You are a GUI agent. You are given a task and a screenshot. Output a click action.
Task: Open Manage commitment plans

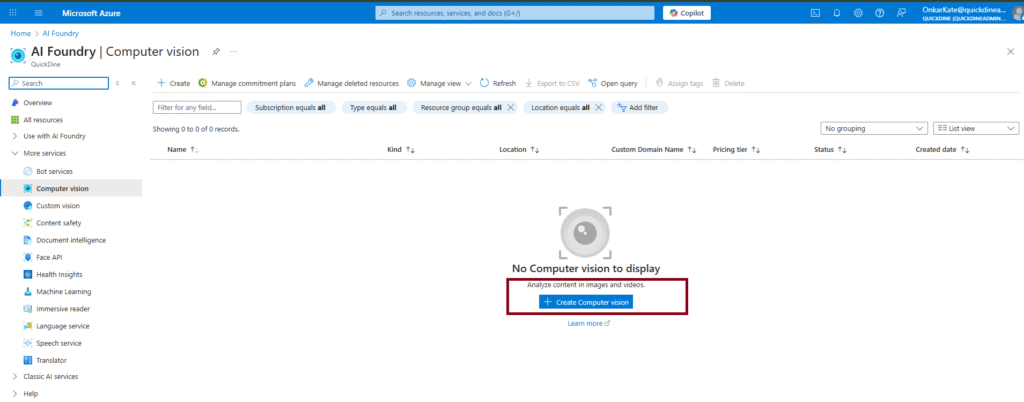click(247, 84)
